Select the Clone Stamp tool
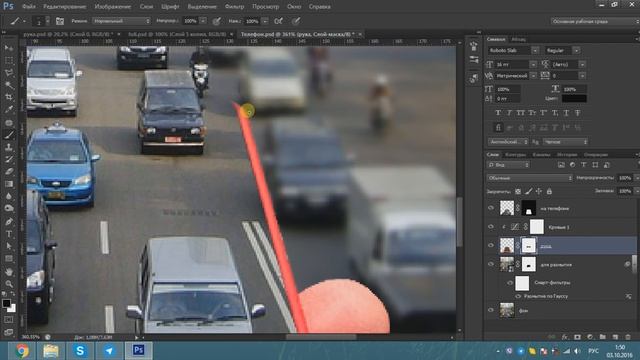The height and width of the screenshot is (360, 640). pyautogui.click(x=9, y=147)
